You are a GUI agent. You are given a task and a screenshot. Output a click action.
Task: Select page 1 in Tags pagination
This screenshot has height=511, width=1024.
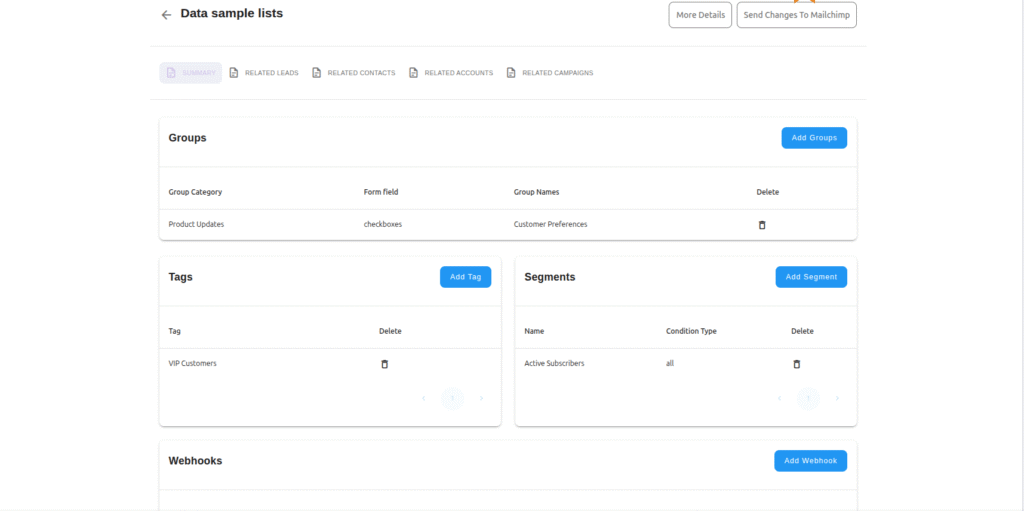[x=453, y=398]
